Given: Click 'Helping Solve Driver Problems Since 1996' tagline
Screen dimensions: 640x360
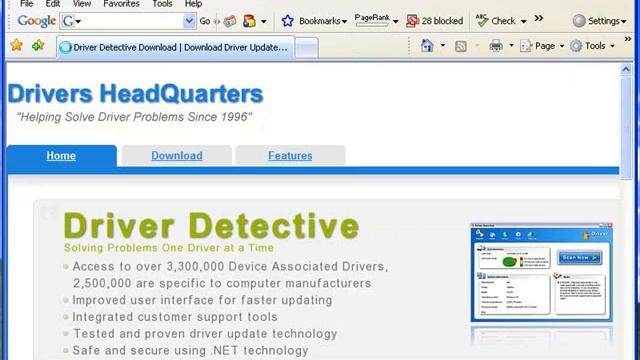Looking at the screenshot, I should click(134, 117).
